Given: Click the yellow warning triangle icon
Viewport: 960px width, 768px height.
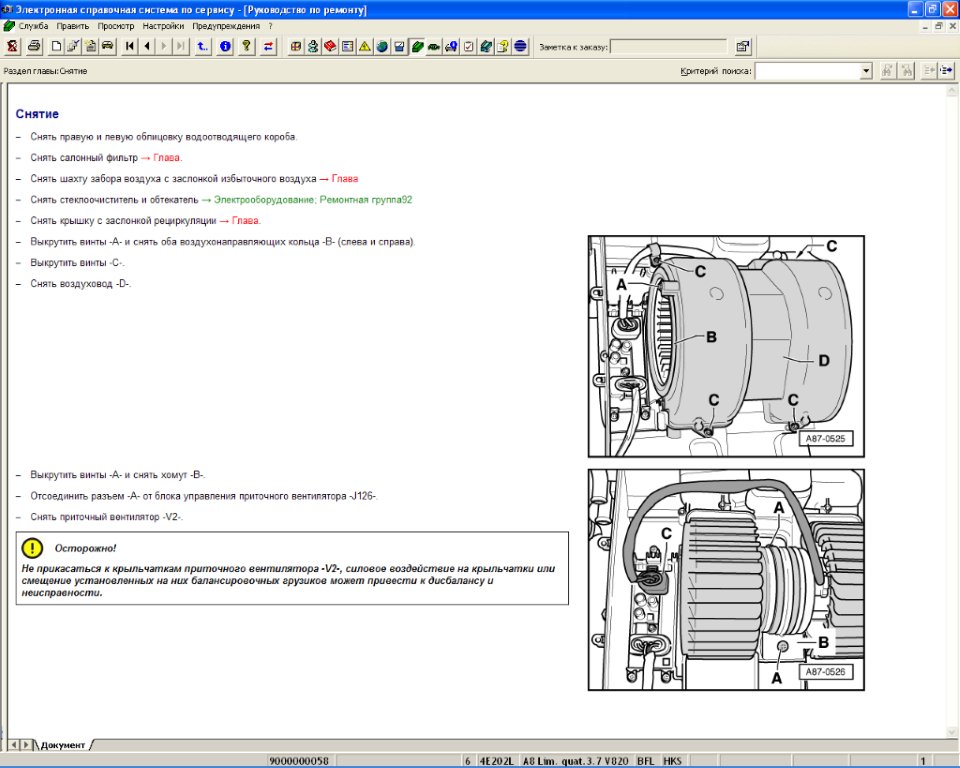Looking at the screenshot, I should (x=365, y=46).
